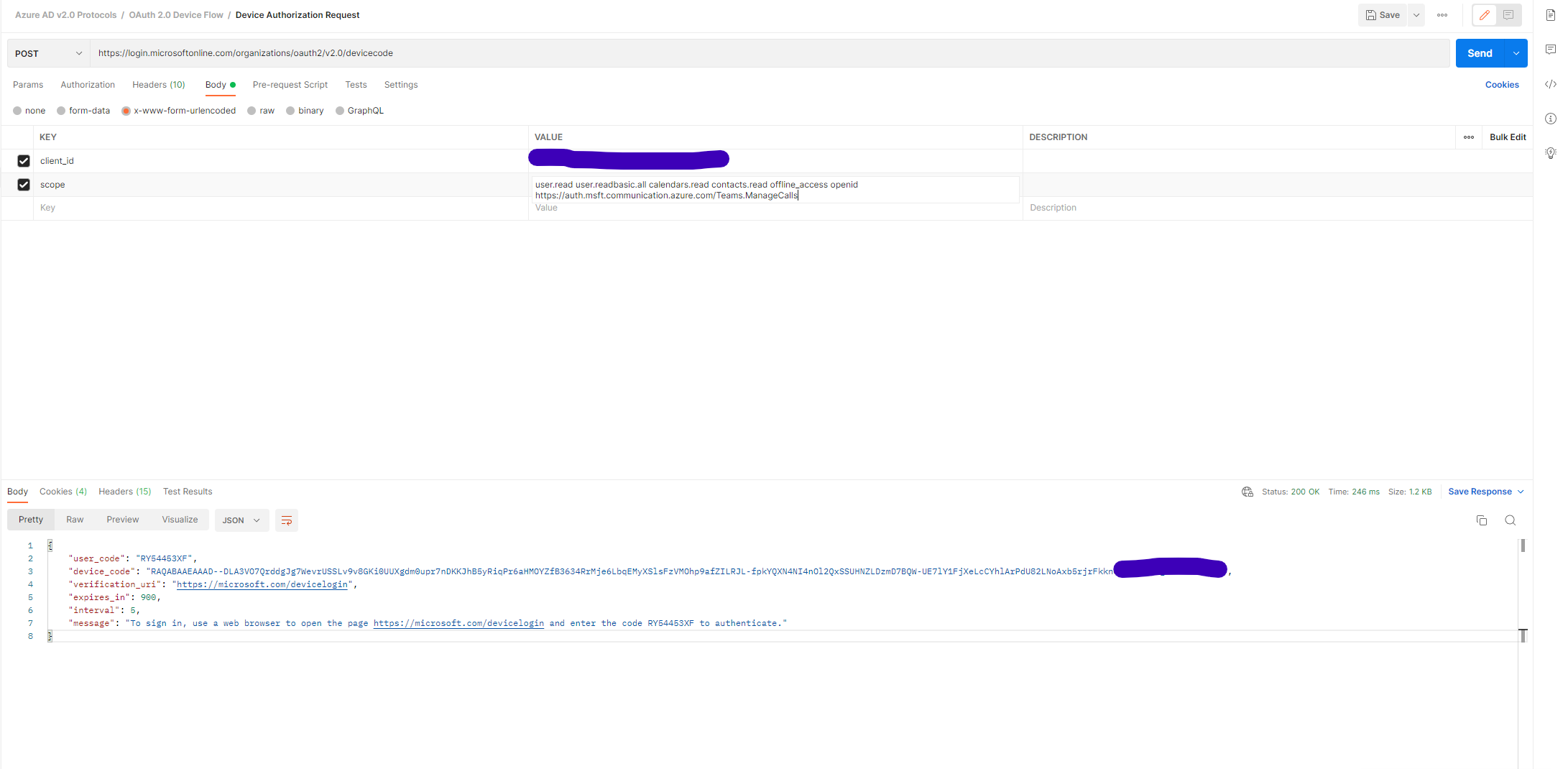Uncheck the scope row checkbox
This screenshot has width=1568, height=769.
click(24, 185)
